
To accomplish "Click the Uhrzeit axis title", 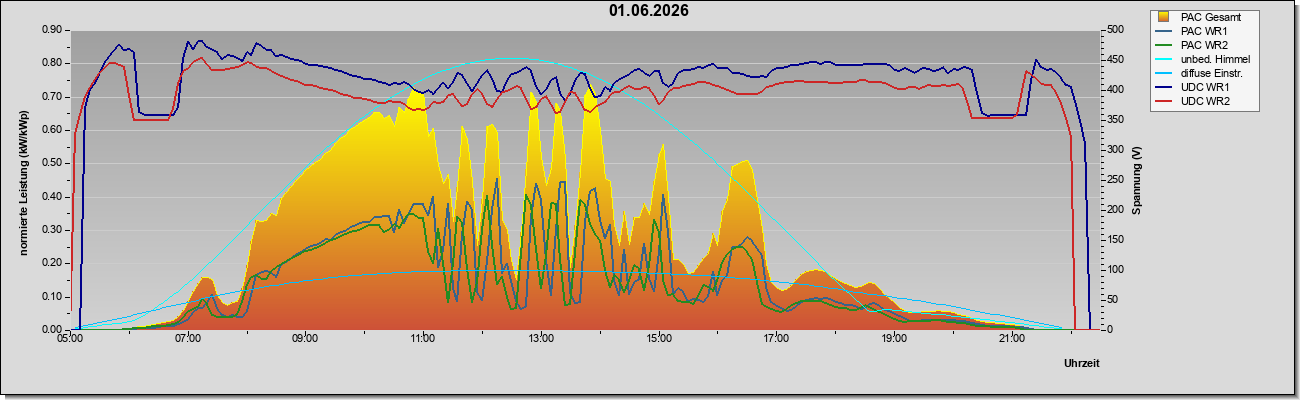I will tap(1082, 364).
